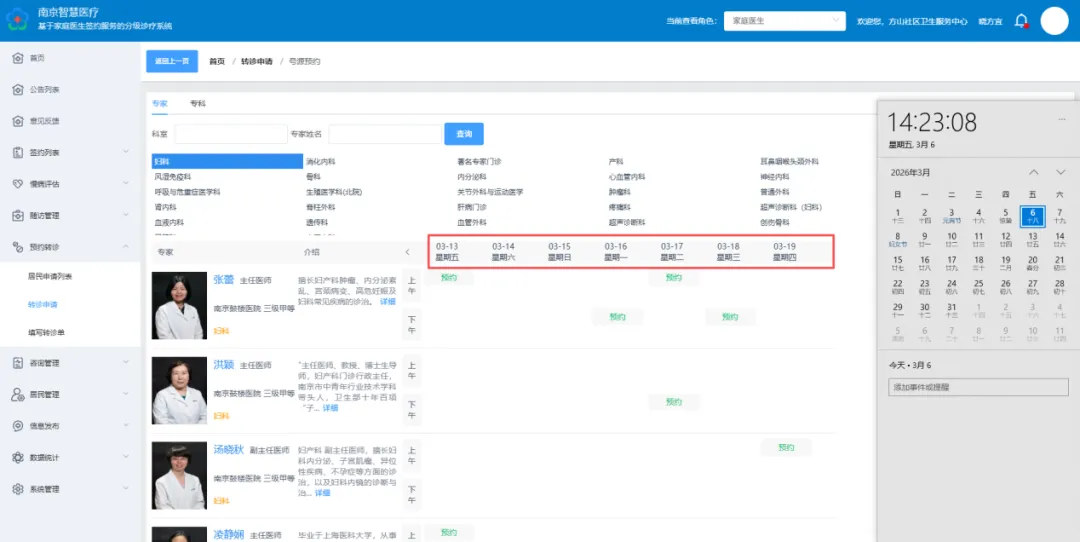The image size is (1080, 542).
Task: Click the 意见反馈 feedback icon in the sidebar
Action: point(19,121)
